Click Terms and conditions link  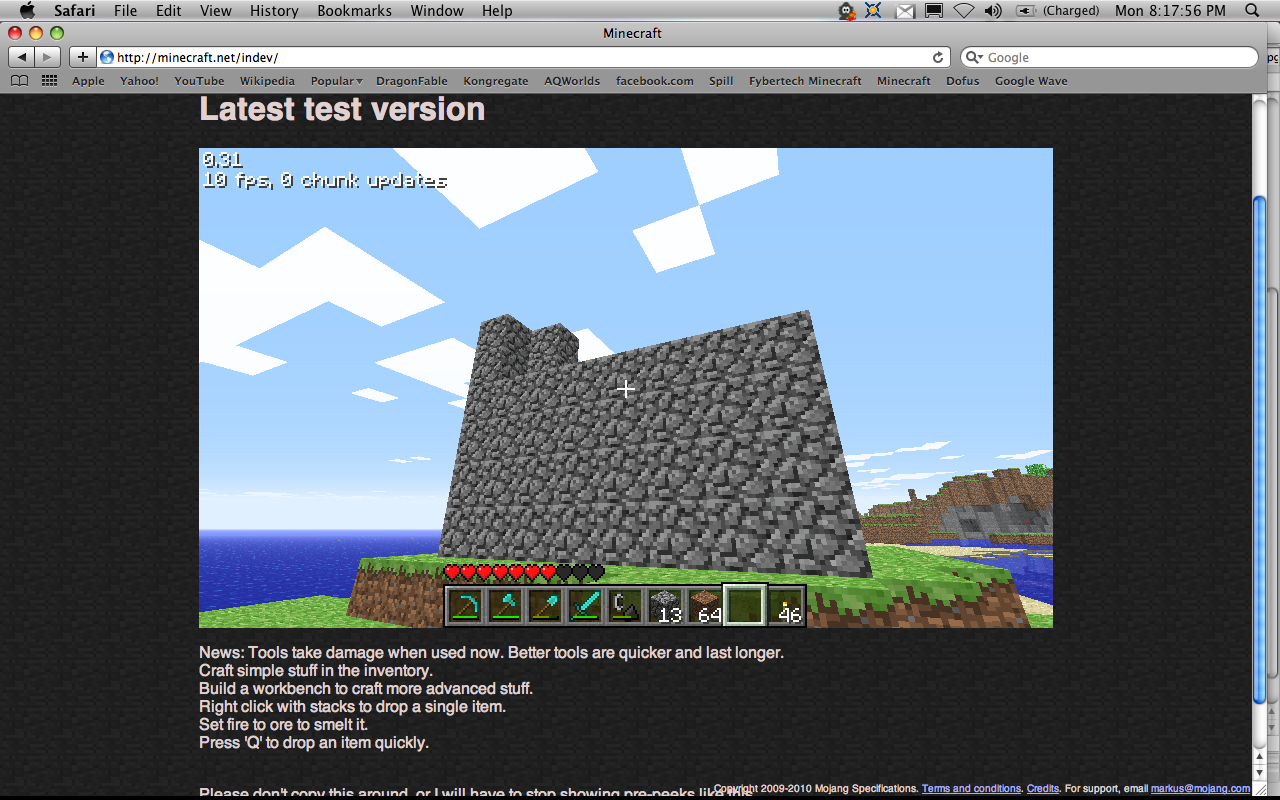coord(971,789)
